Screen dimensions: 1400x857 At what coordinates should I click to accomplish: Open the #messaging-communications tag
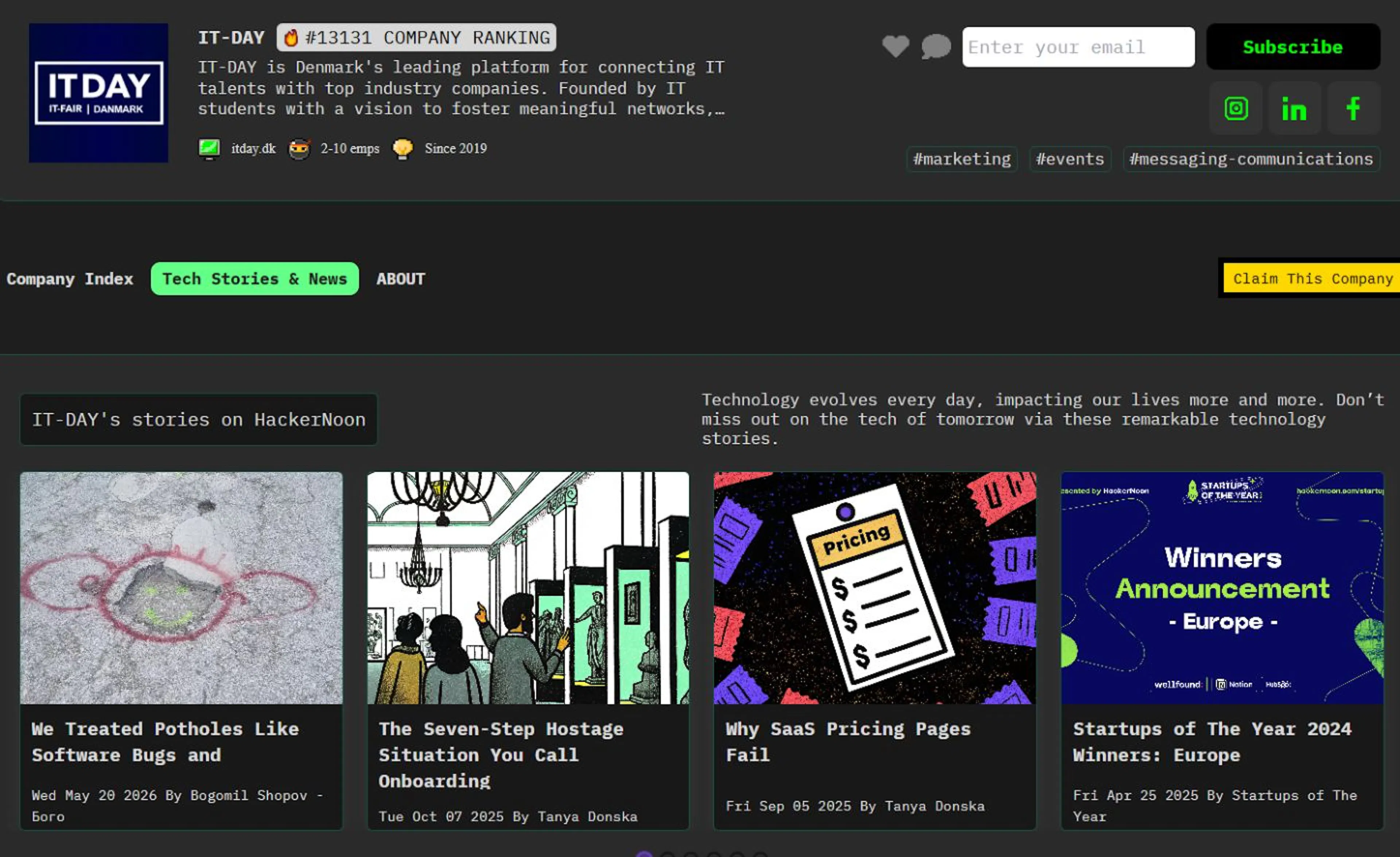(x=1251, y=159)
